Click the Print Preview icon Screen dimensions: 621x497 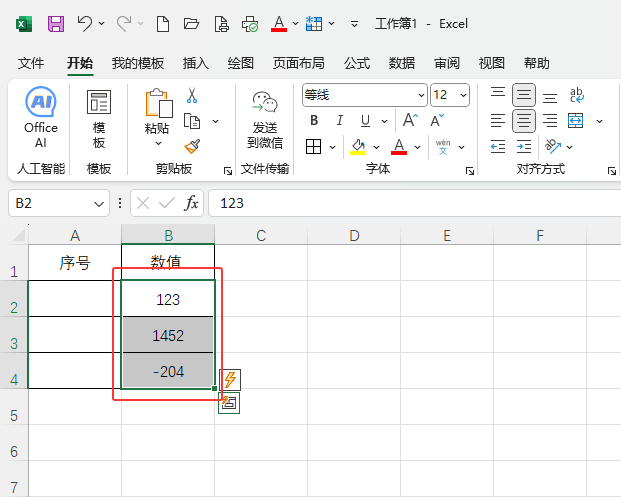(x=221, y=24)
